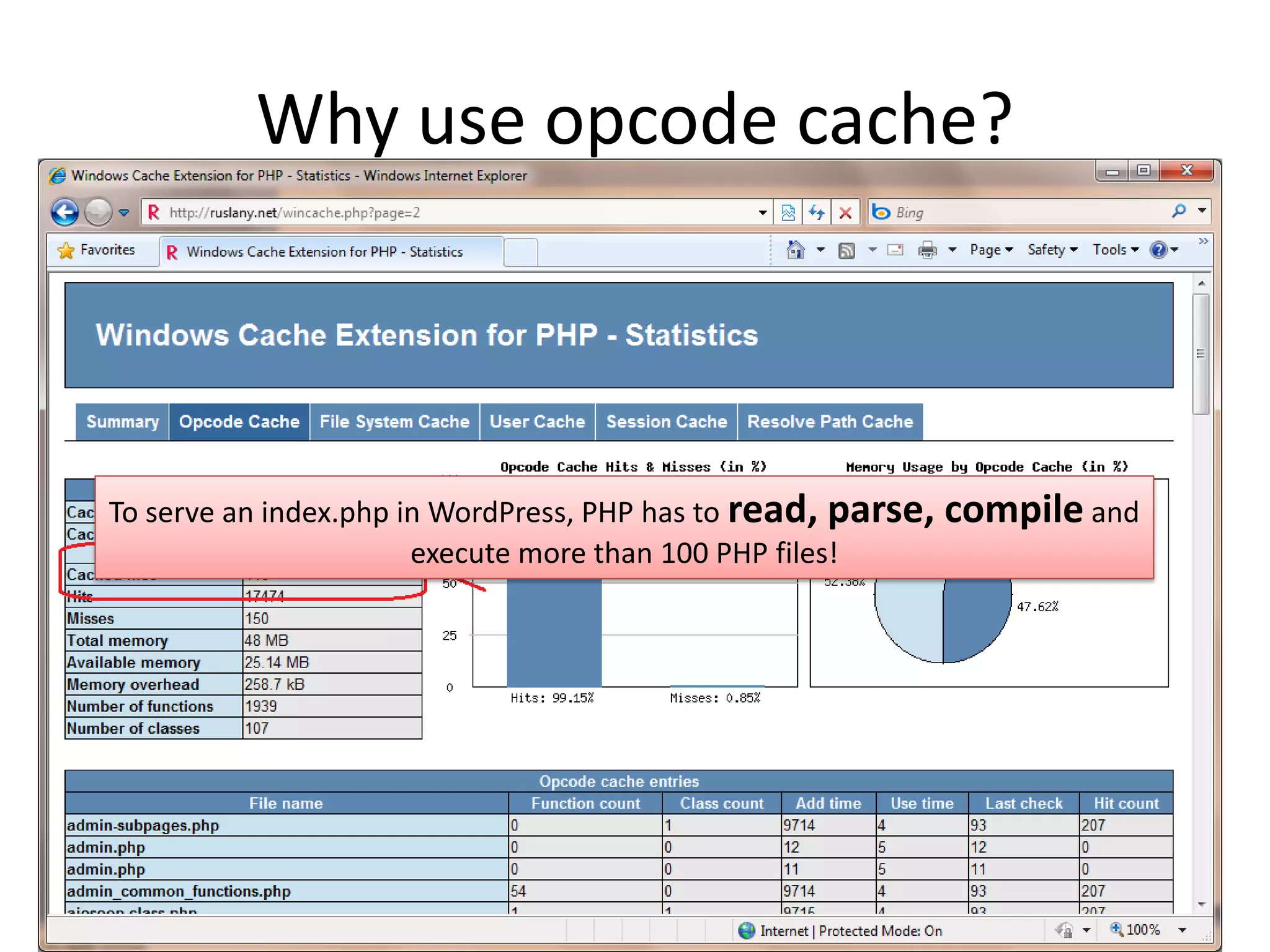
Task: Open the Tools menu
Action: coord(1115,250)
